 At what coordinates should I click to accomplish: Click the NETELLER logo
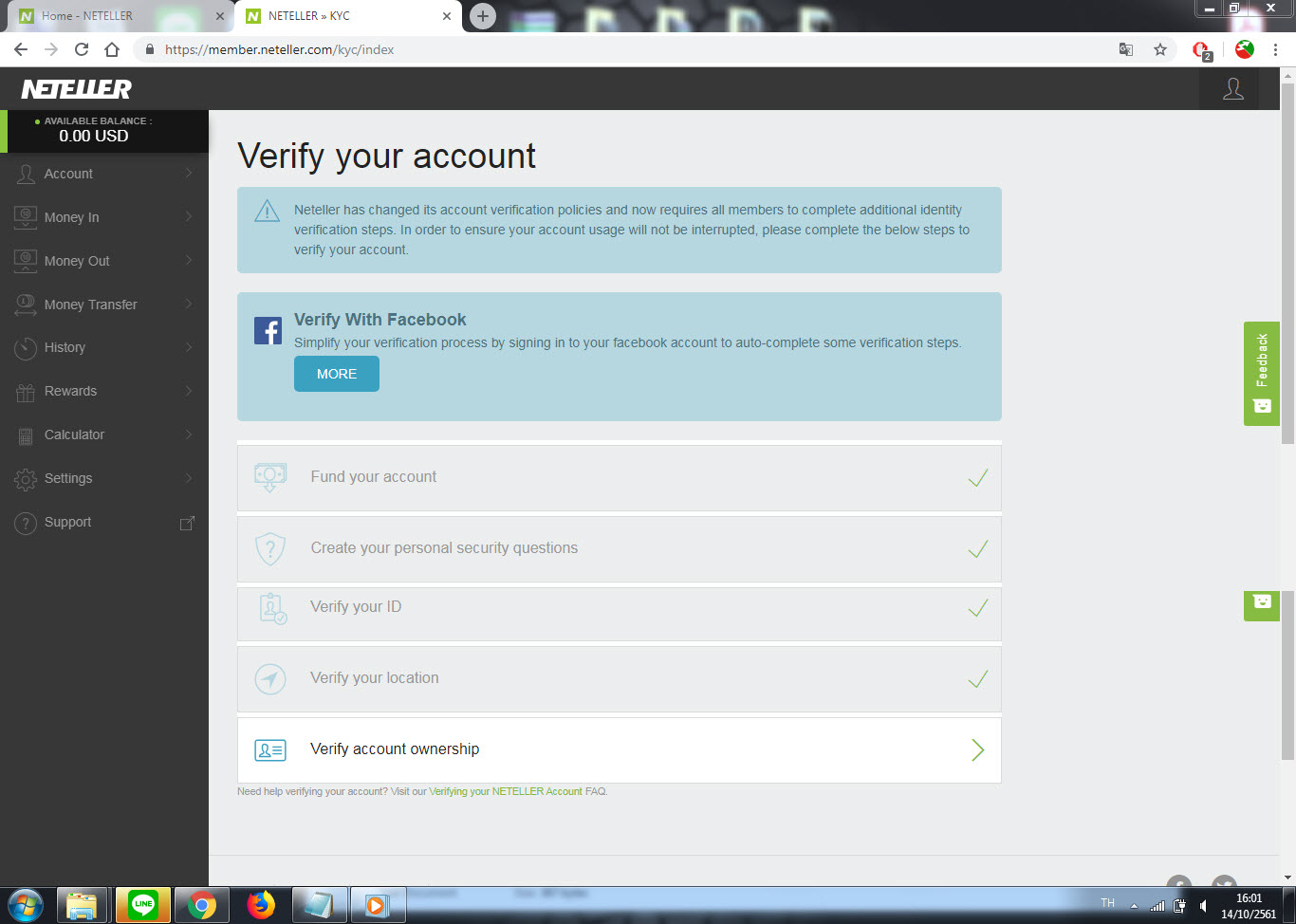[x=76, y=88]
